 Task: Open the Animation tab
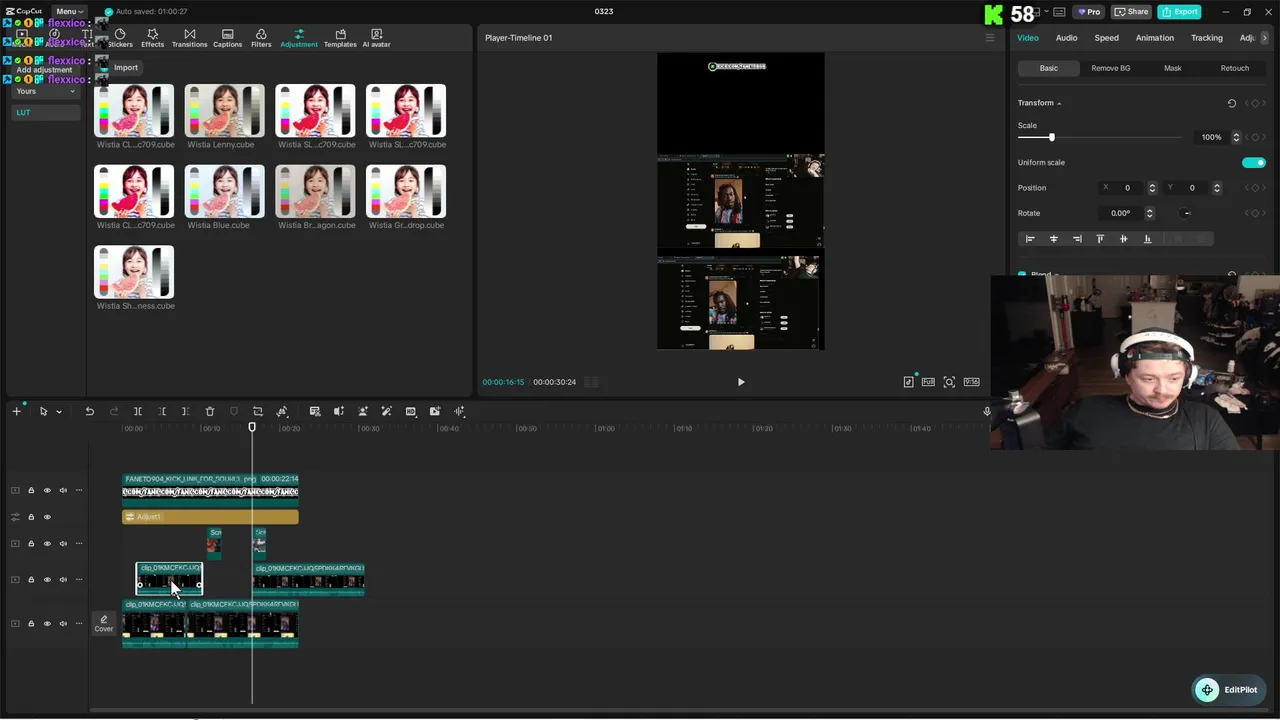coord(1154,38)
